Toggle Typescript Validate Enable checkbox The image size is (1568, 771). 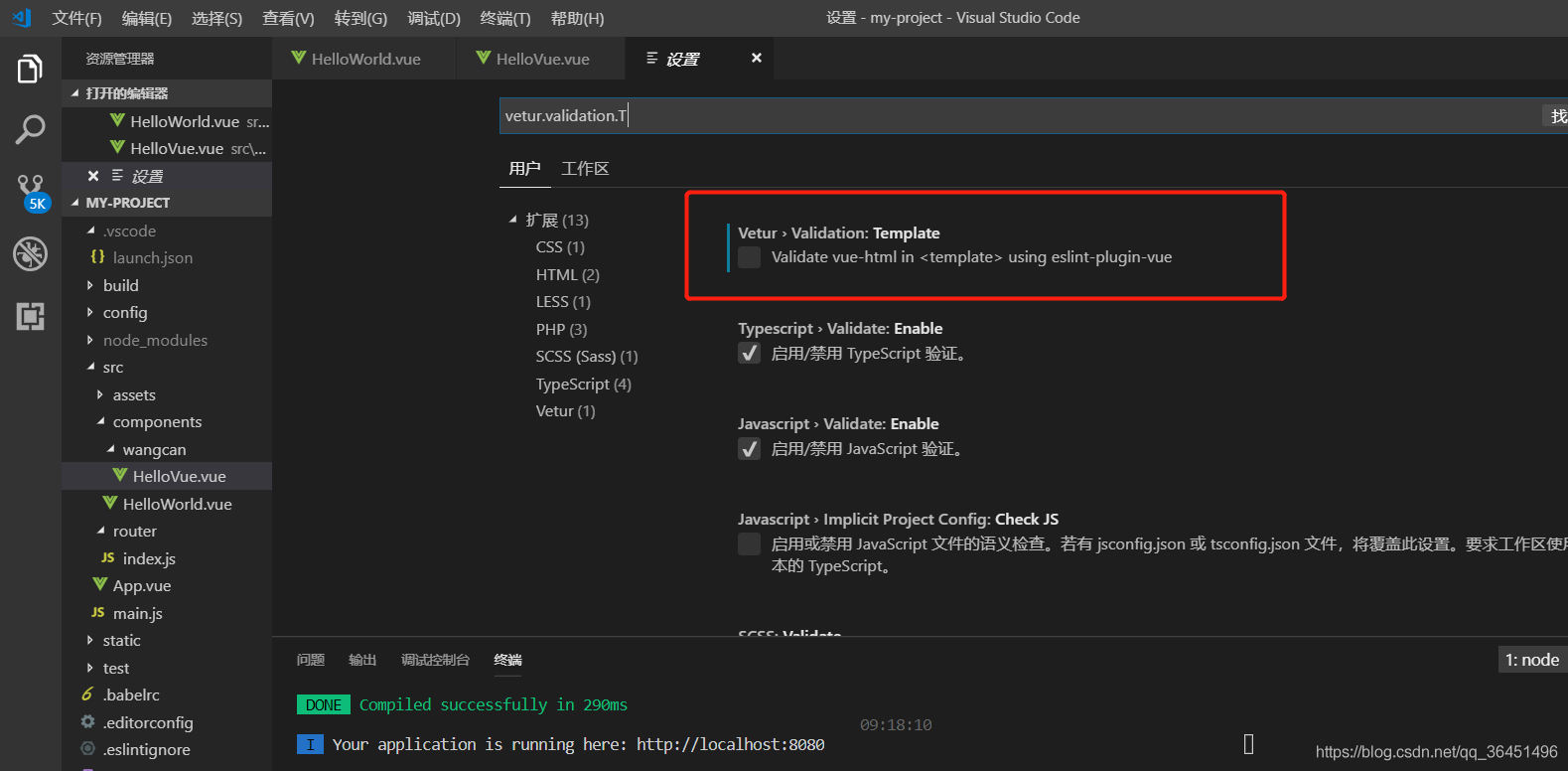[750, 353]
